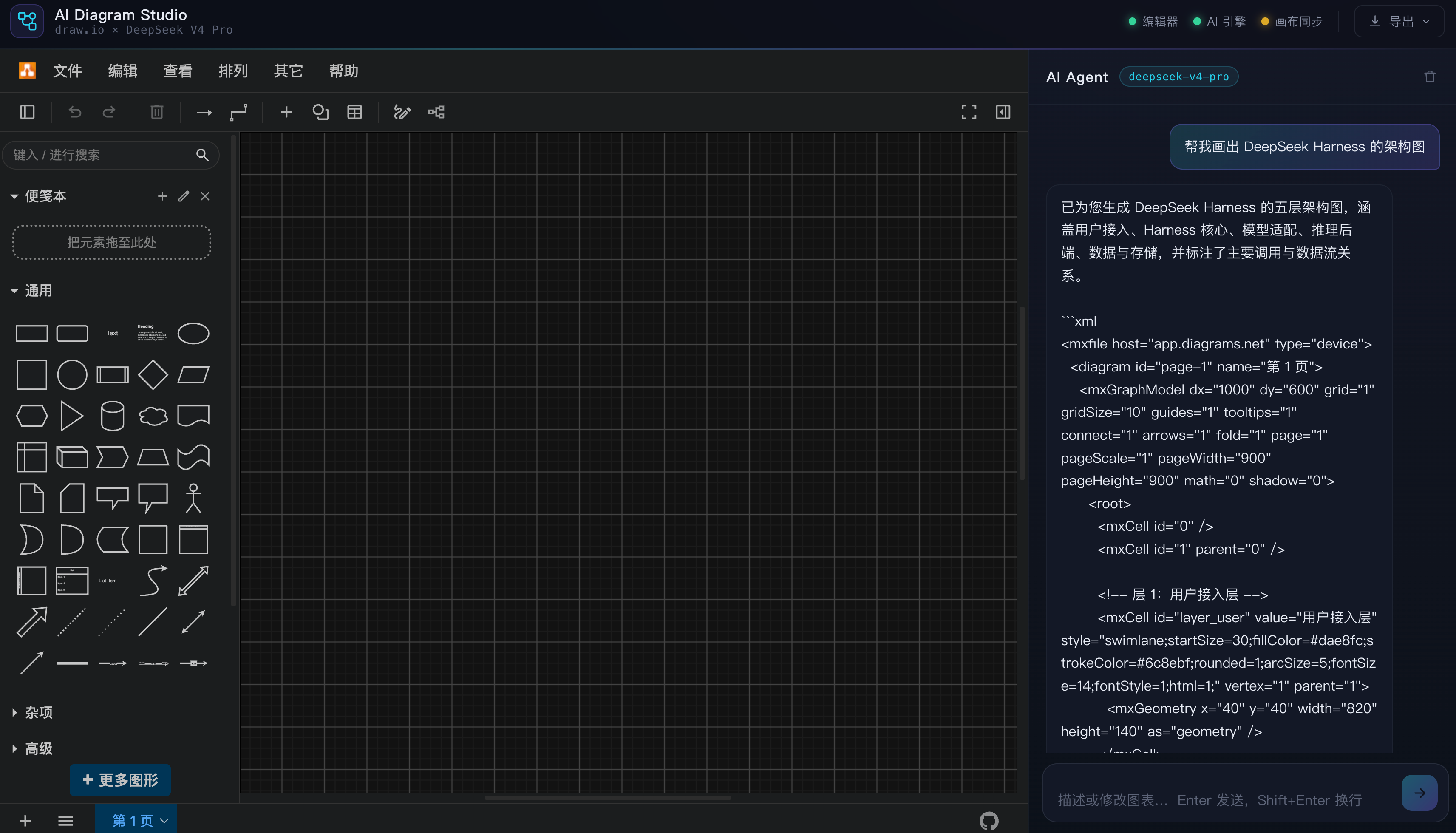Image resolution: width=1456 pixels, height=833 pixels.
Task: Click the deepseek-v4-pro model badge
Action: pos(1178,76)
